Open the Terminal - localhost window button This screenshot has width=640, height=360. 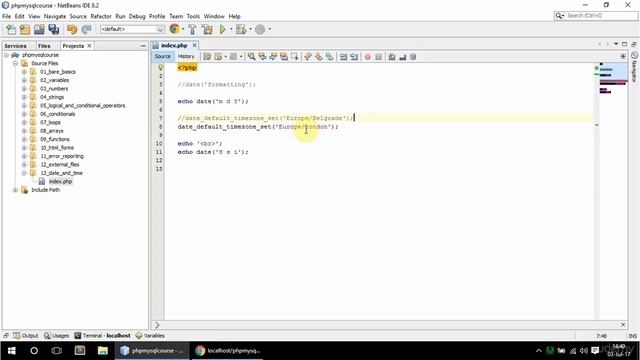coord(102,336)
